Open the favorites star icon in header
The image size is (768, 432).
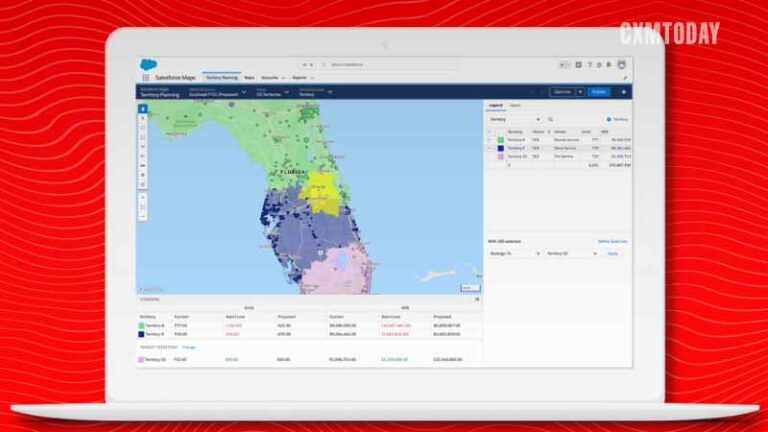tap(562, 65)
